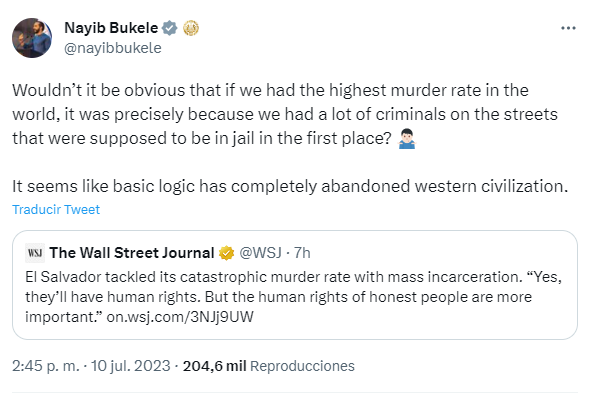Open the quoted tweet about El Salvador incarceration
Screen dimensions: 591x395
[295, 285]
